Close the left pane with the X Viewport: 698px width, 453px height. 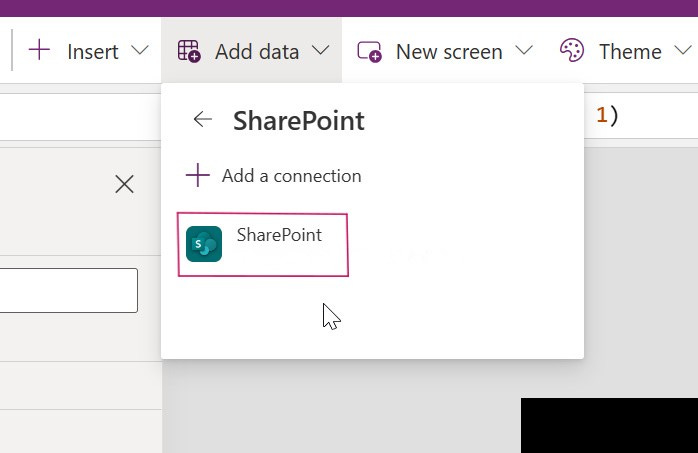tap(124, 184)
